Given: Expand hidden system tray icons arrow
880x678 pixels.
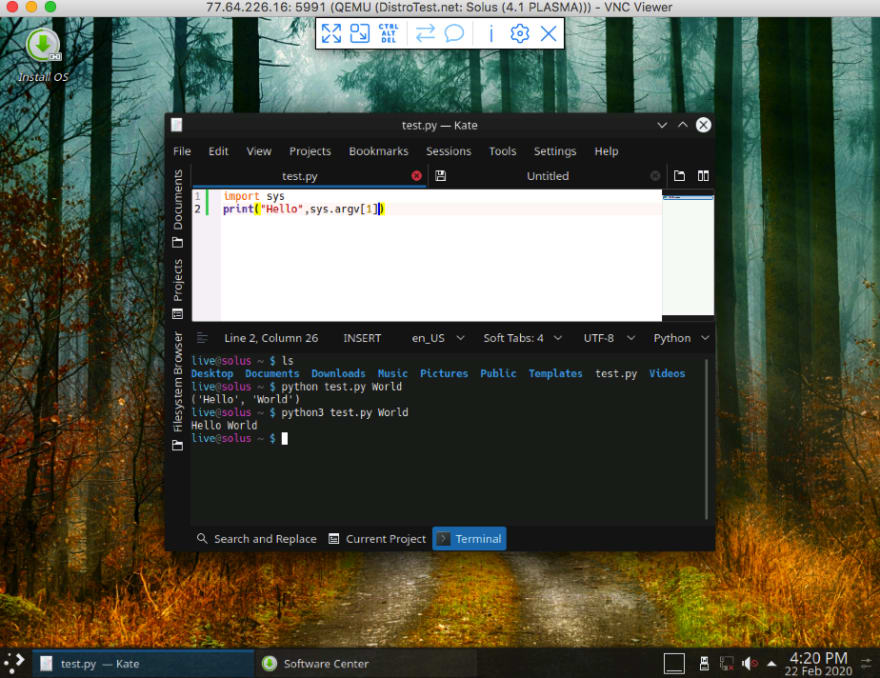Looking at the screenshot, I should (772, 664).
